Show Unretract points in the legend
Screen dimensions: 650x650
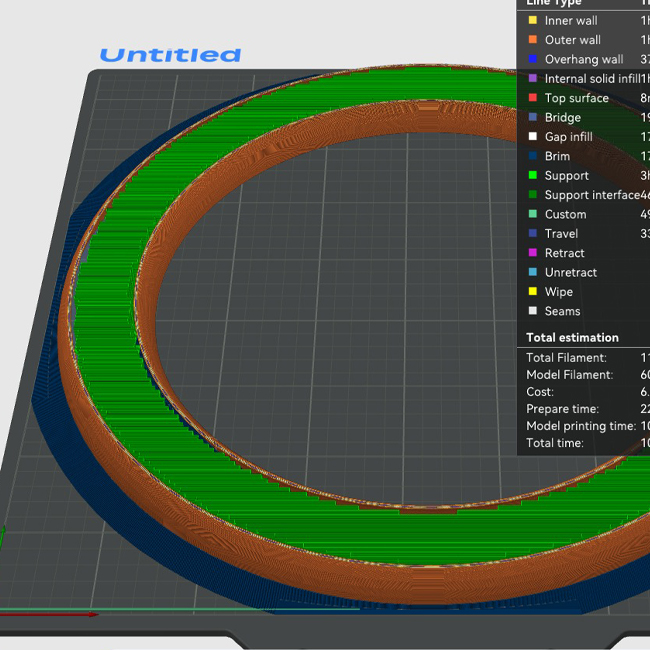tap(571, 273)
